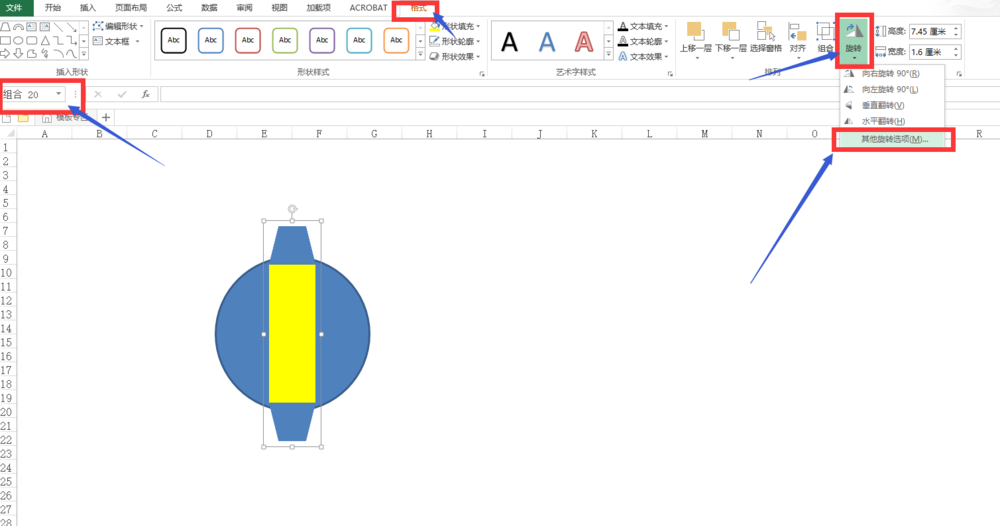Pick the scribble shape in the gallery
Image resolution: width=1000 pixels, height=526 pixels.
(45, 54)
